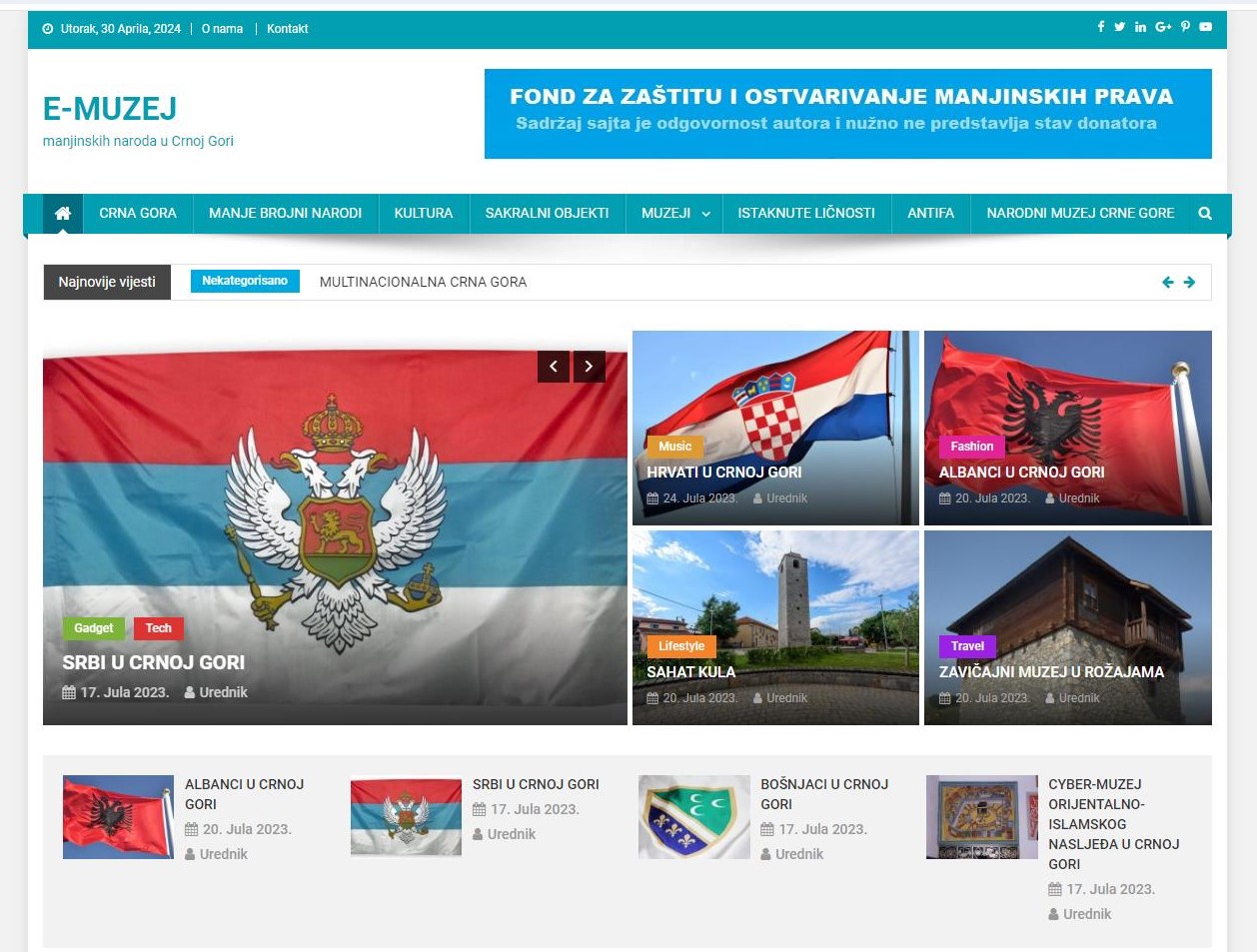
Task: Click the Fond za zaštitu banner
Action: click(x=847, y=113)
